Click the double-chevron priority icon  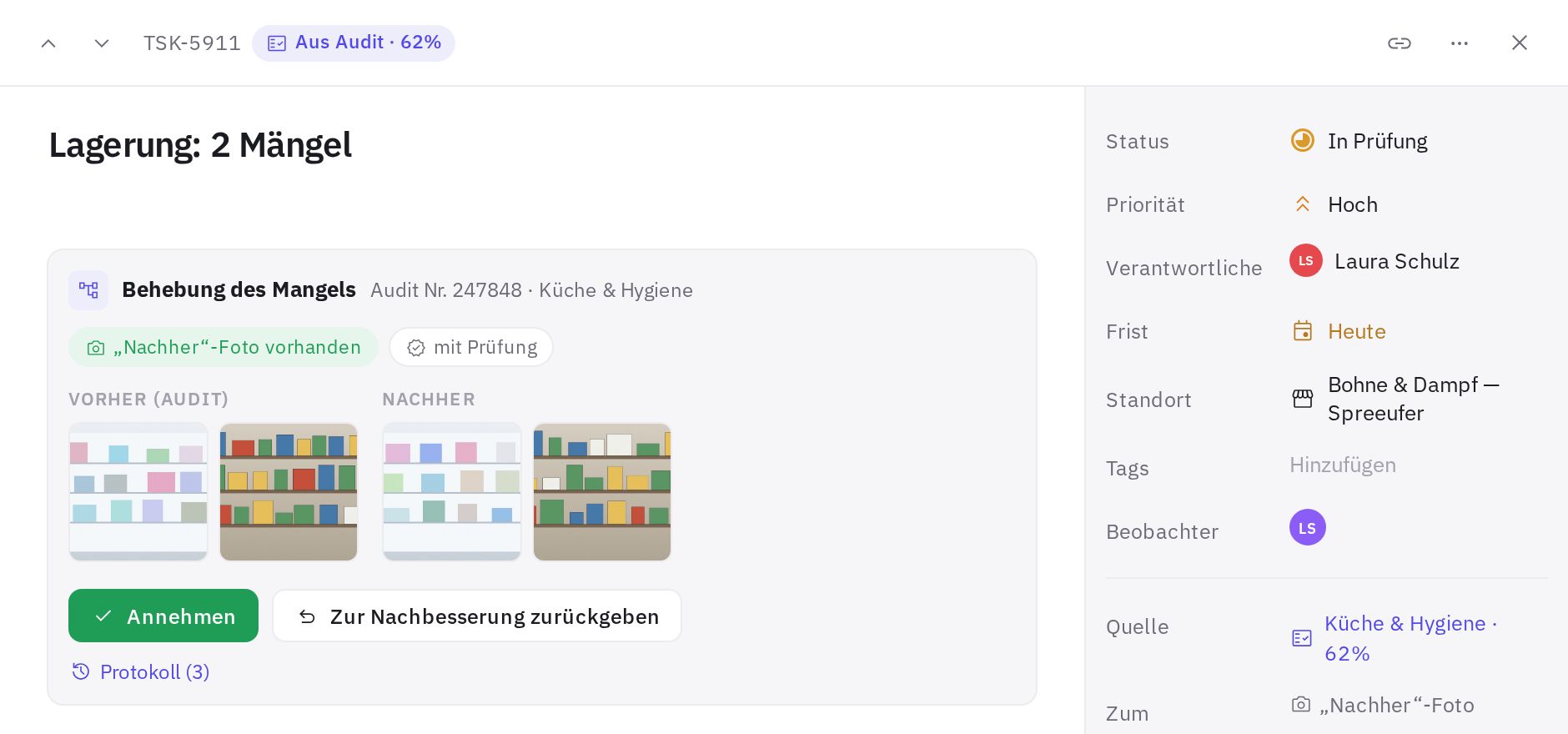1303,204
